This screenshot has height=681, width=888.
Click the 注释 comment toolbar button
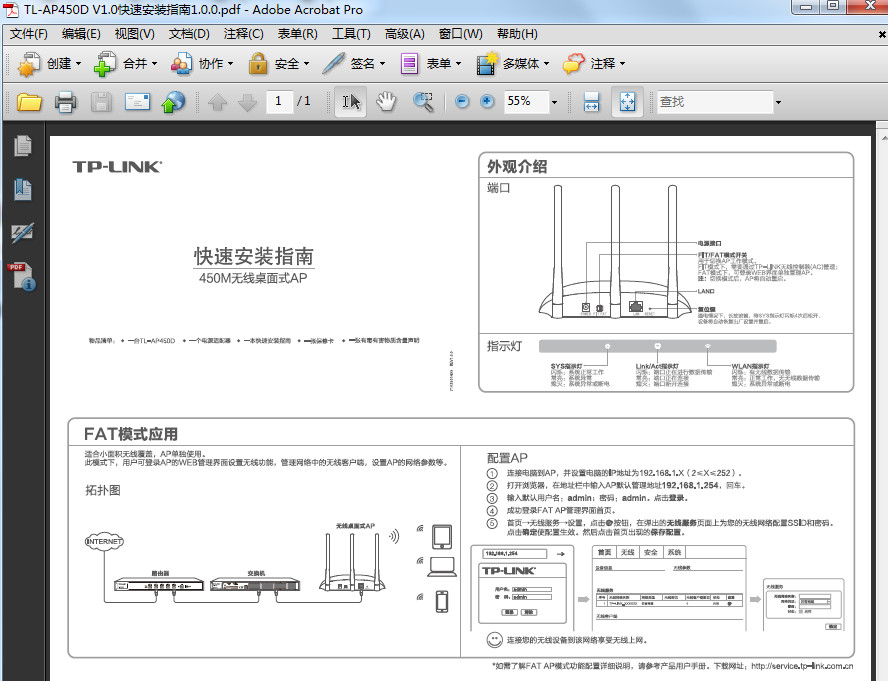point(594,63)
